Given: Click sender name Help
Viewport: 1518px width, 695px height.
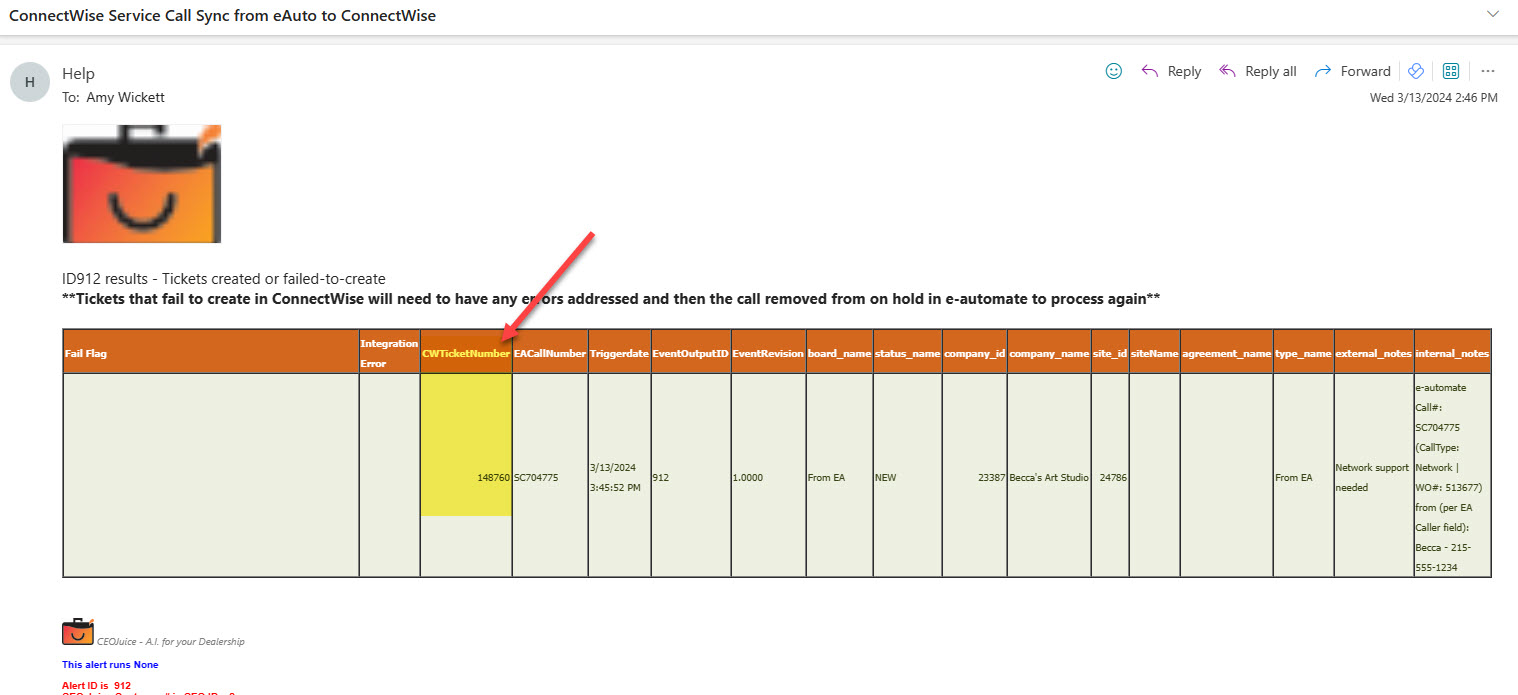Looking at the screenshot, I should coord(78,73).
